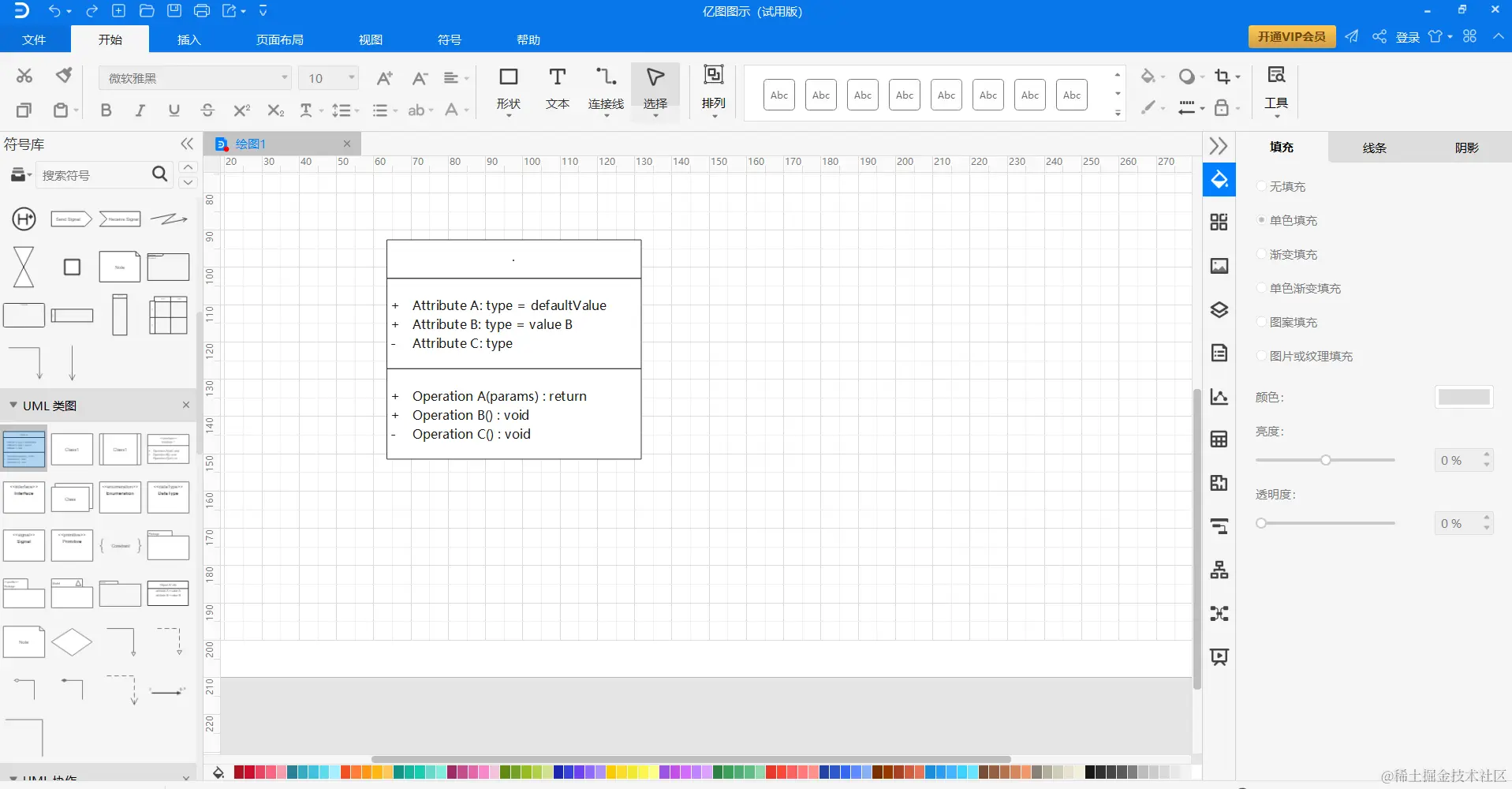Switch to the 阴影 properties tab

point(1466,148)
